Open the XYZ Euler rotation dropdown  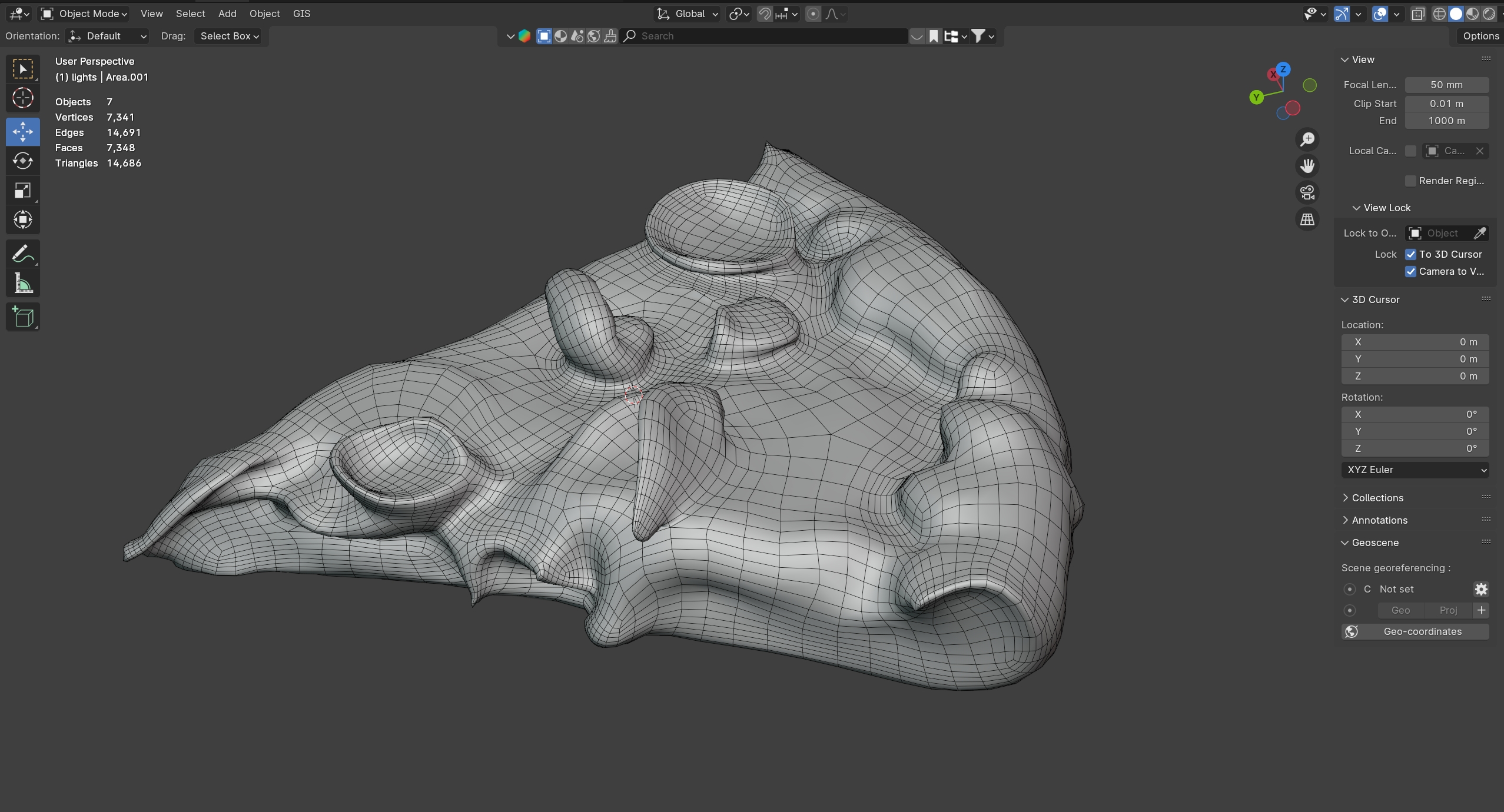1415,470
